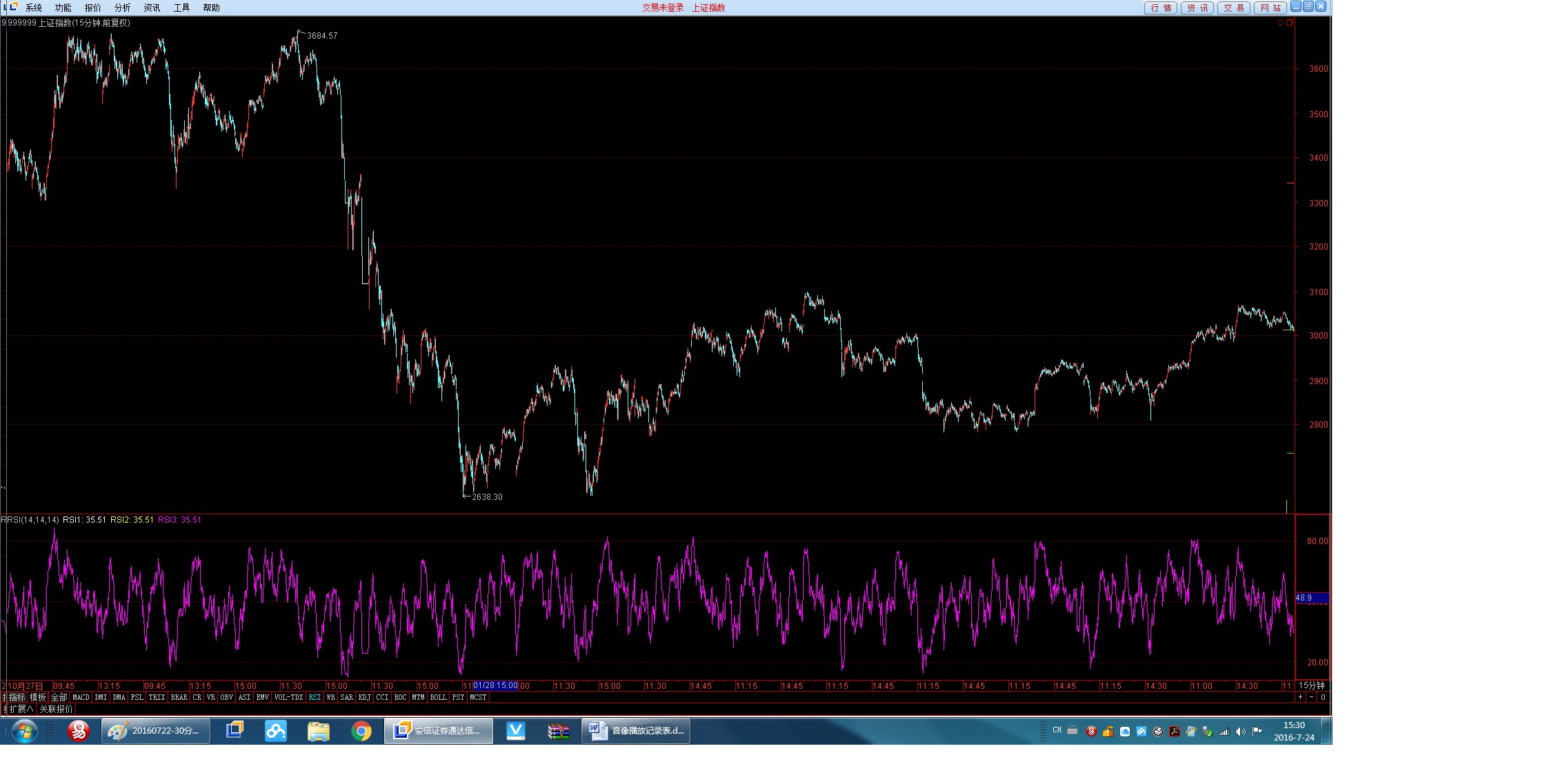Click the red diamond icon above chart
This screenshot has width=1556, height=784.
tap(1280, 23)
